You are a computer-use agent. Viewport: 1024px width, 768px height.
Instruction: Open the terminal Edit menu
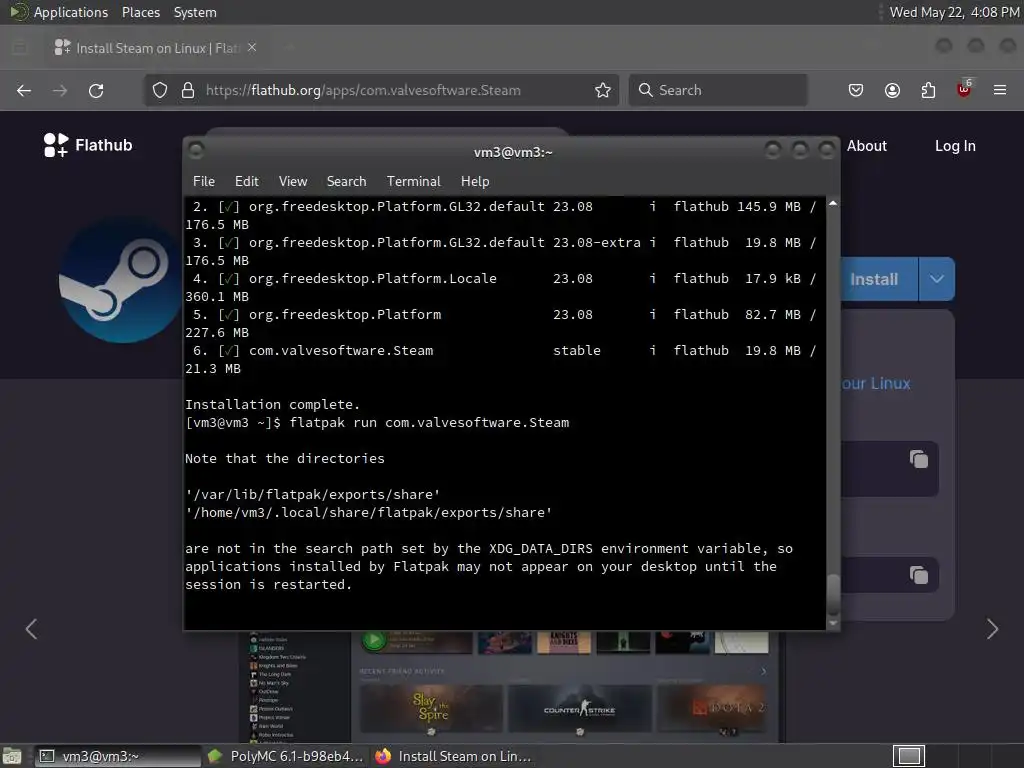pyautogui.click(x=247, y=181)
